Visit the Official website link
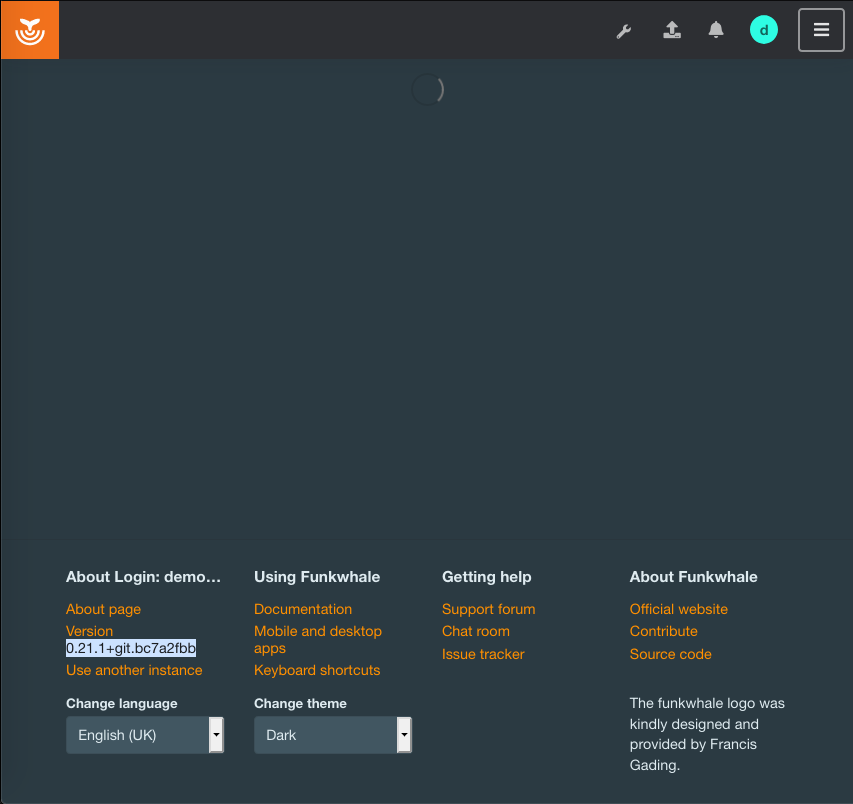 (678, 609)
